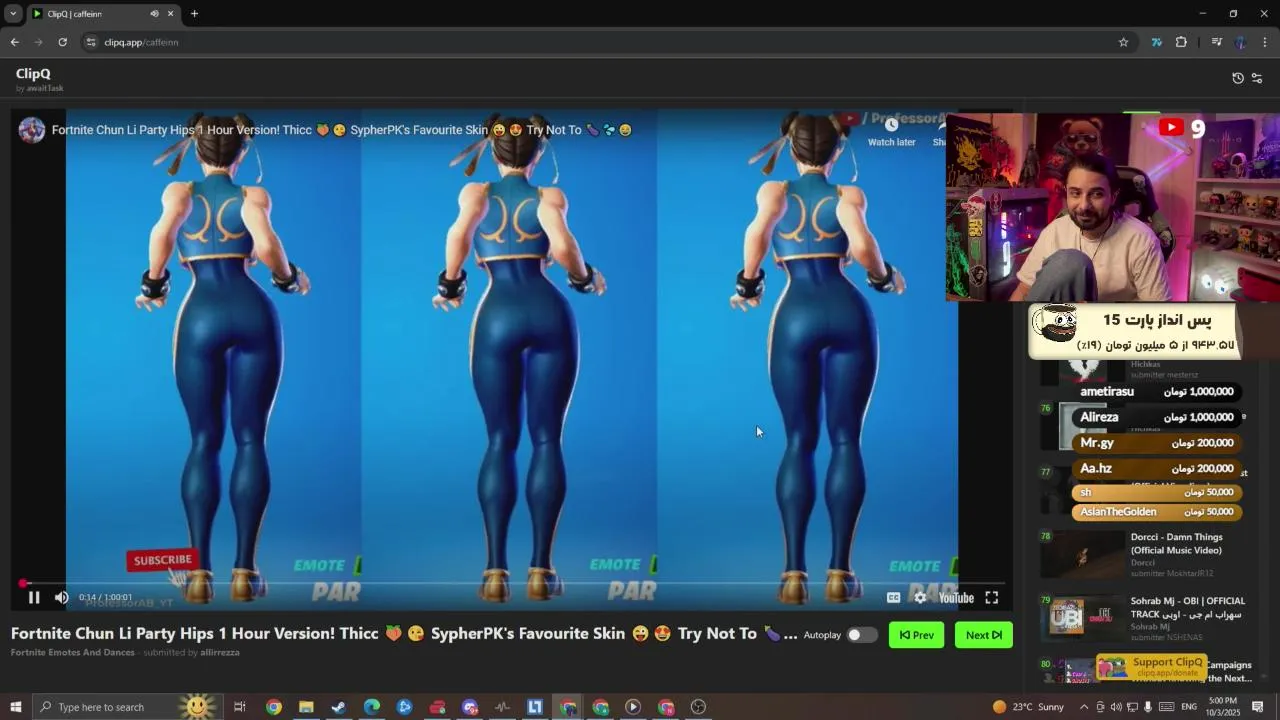Open clock showing 5:00 PM

click(x=1222, y=707)
